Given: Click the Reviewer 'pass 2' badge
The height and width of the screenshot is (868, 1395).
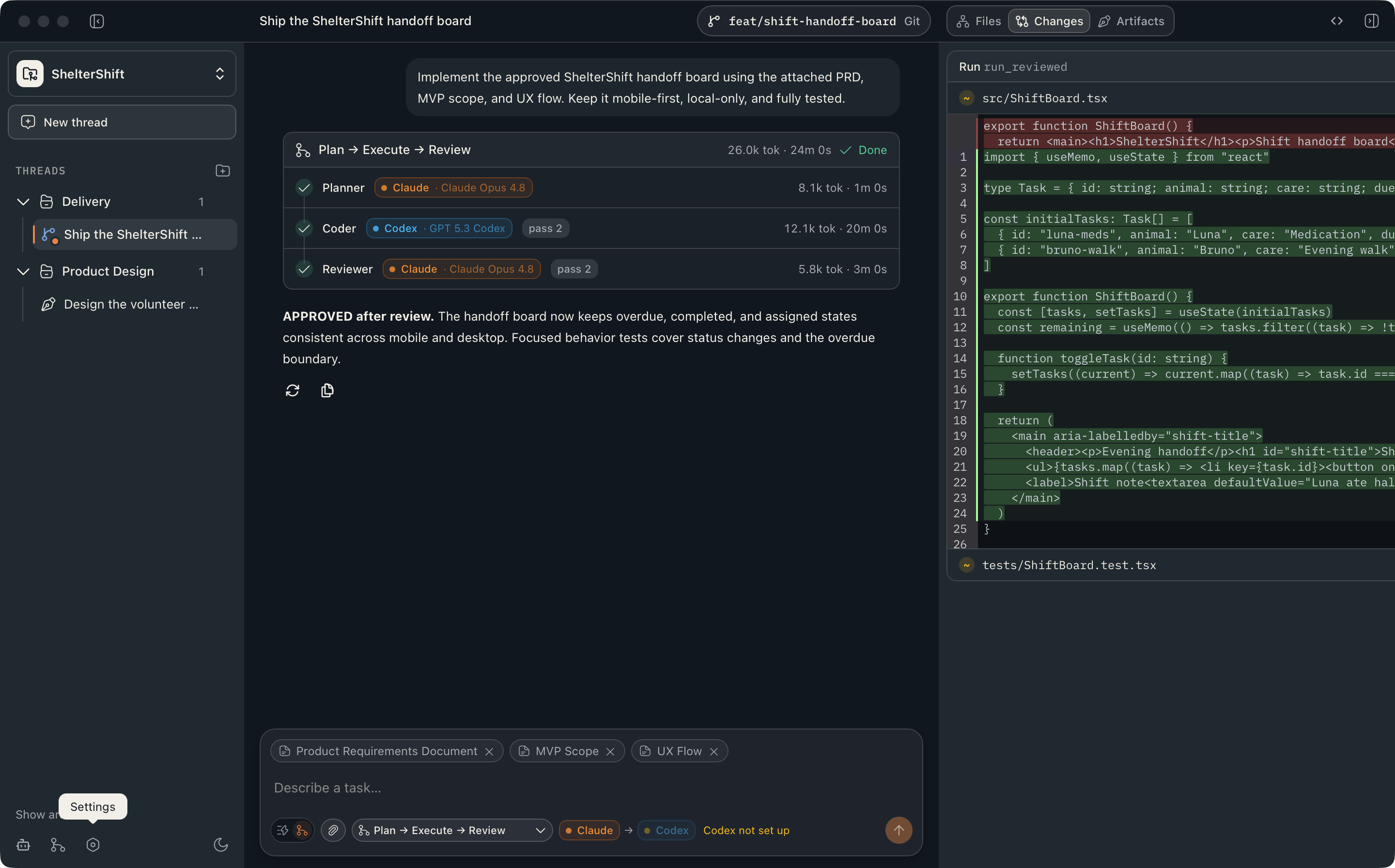Looking at the screenshot, I should 574,269.
